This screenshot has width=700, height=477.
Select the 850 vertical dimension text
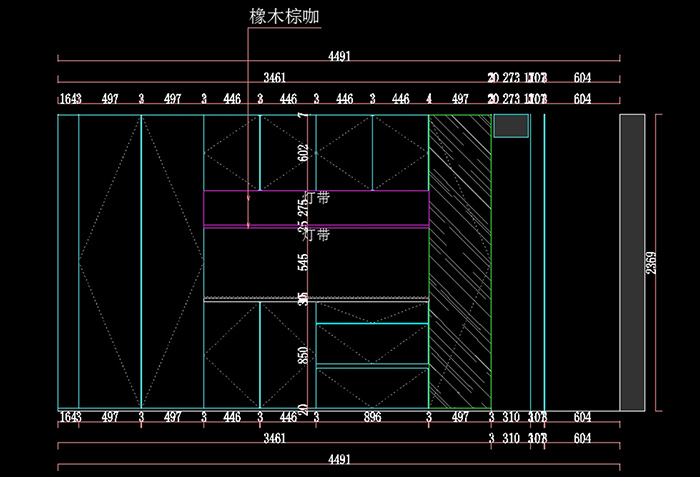[x=304, y=356]
